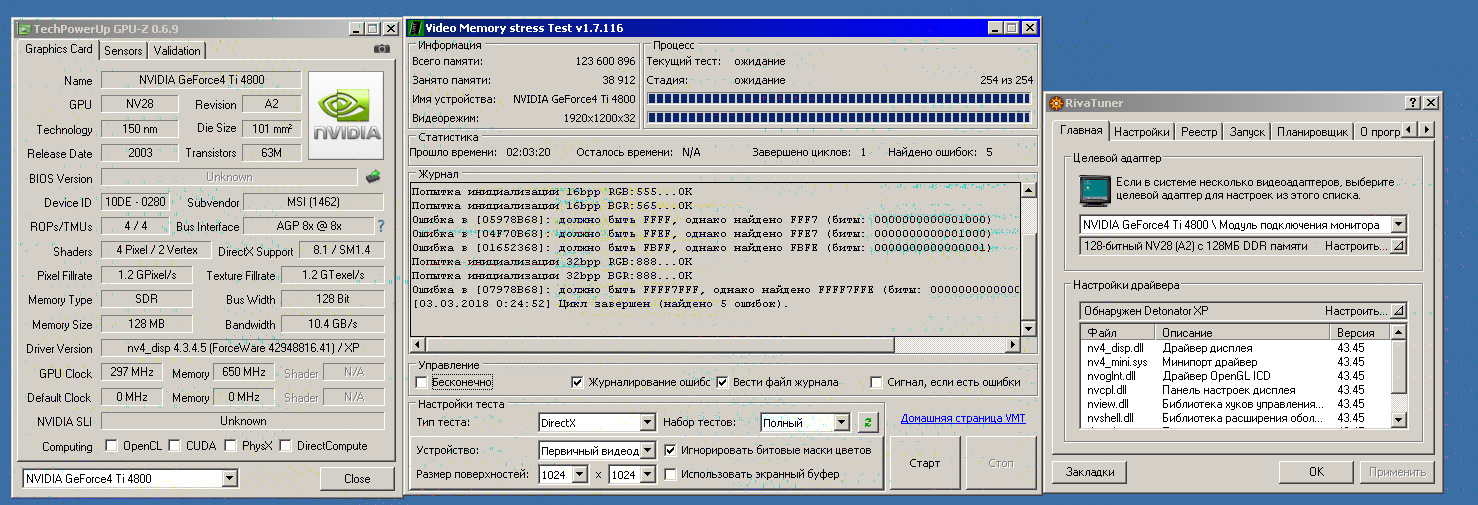Click the RivaTuner tab scroll right arrow
Screen dimensions: 1478x505
1426,131
